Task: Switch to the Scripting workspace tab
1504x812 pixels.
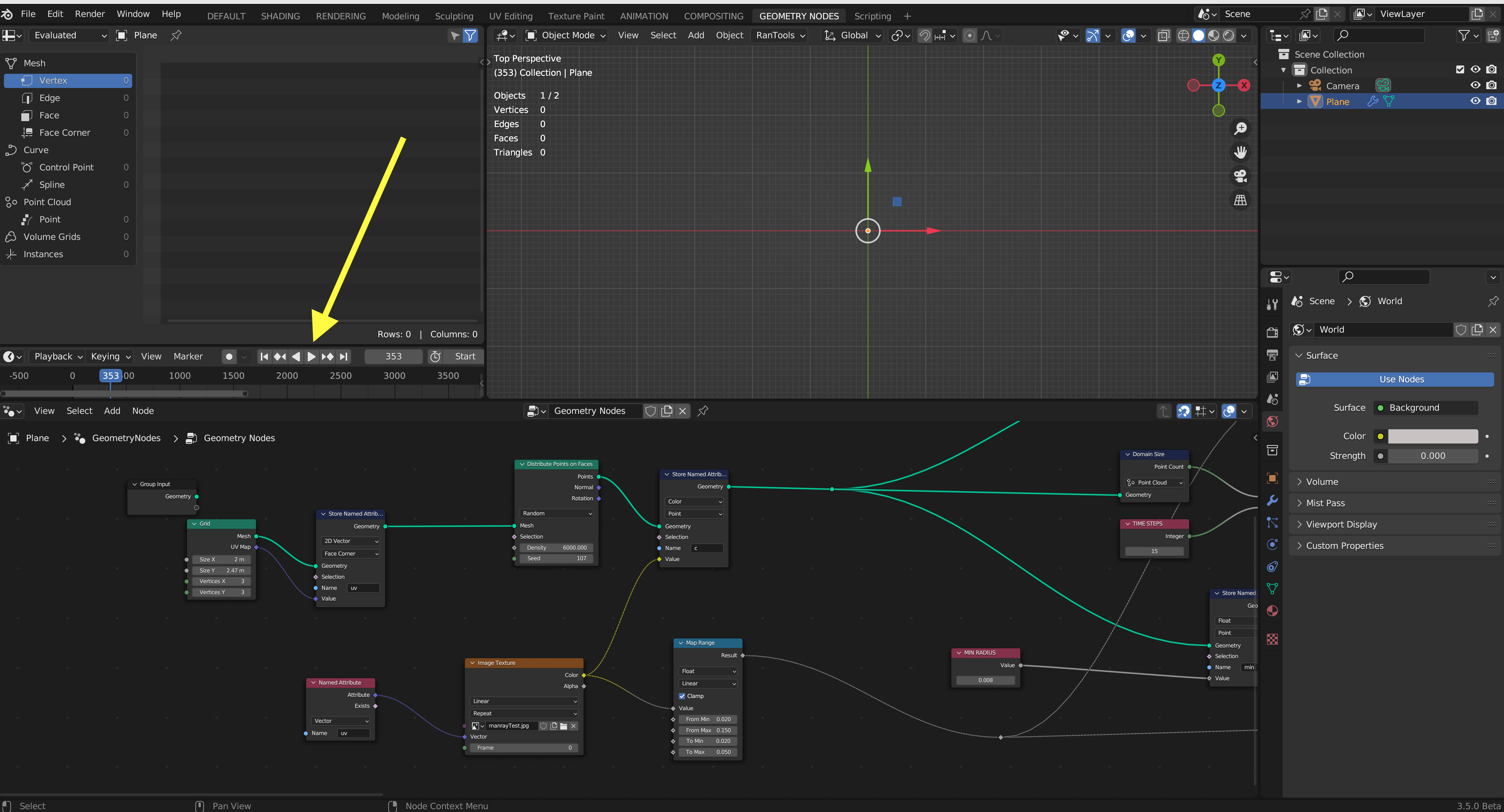Action: pos(872,16)
